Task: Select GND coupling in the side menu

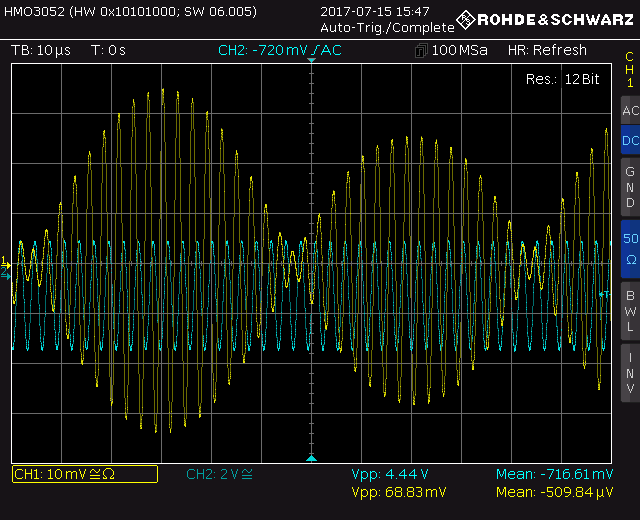Action: [629, 186]
